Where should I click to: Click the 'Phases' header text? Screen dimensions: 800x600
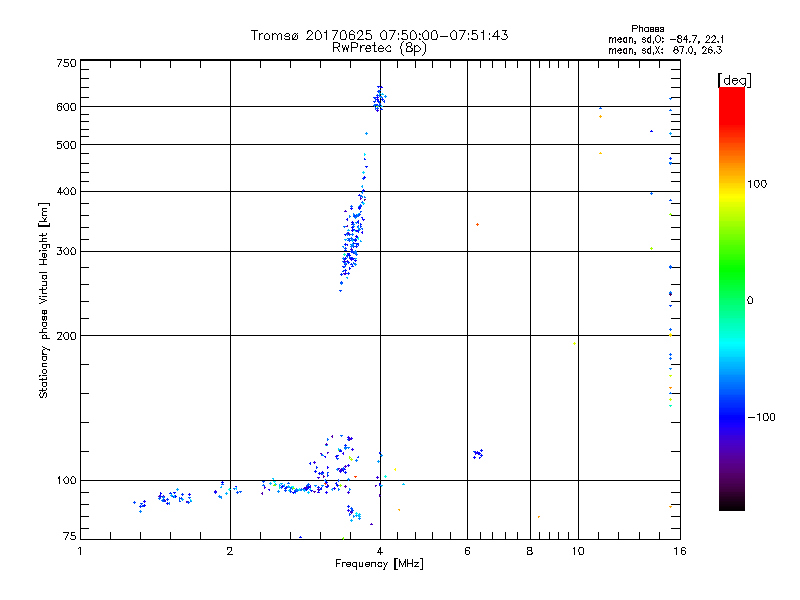[647, 29]
